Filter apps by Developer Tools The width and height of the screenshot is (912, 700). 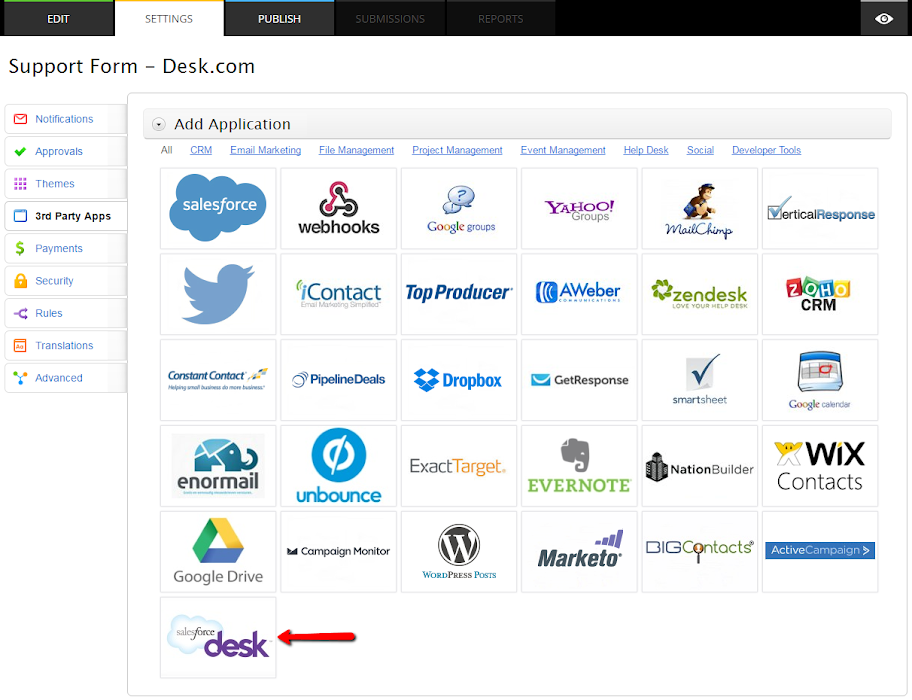[767, 150]
